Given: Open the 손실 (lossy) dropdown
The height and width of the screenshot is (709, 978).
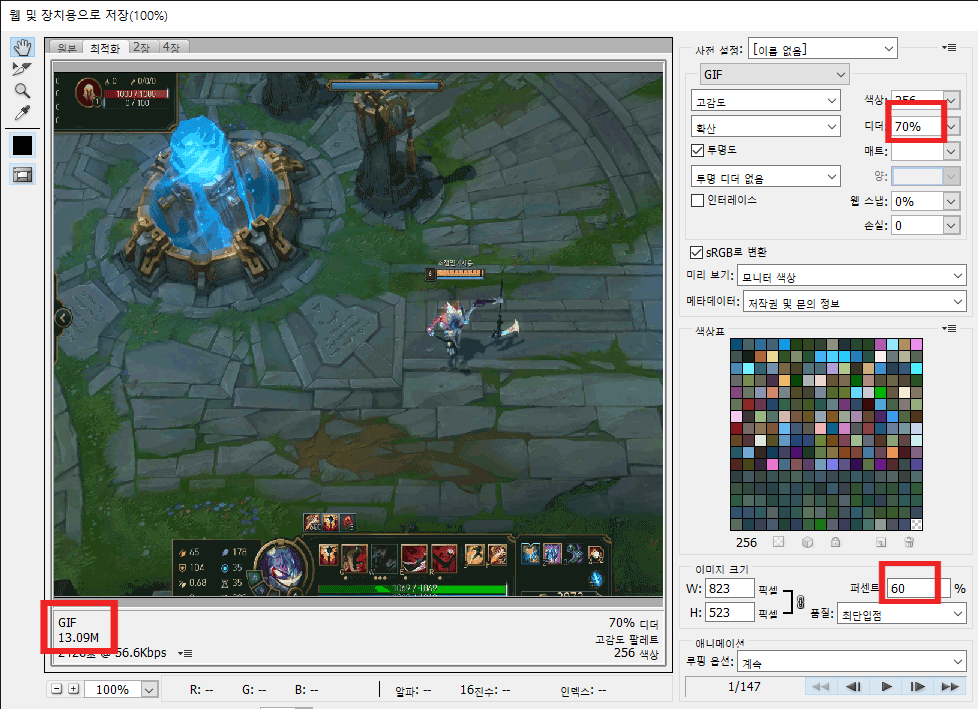Looking at the screenshot, I should 926,225.
